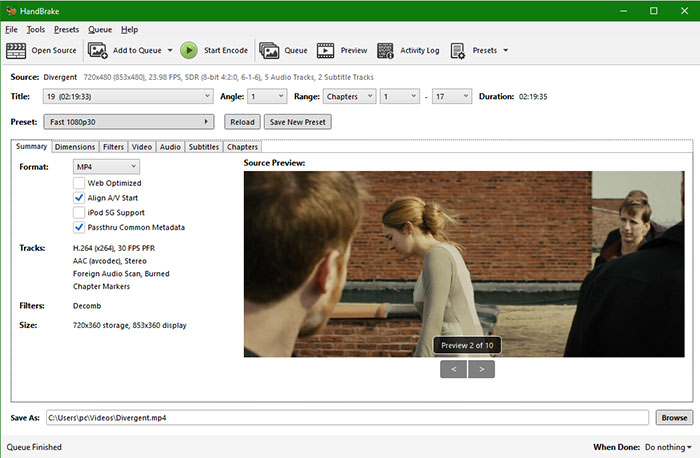Image resolution: width=700 pixels, height=458 pixels.
Task: Switch to the Video tab
Action: click(x=142, y=147)
